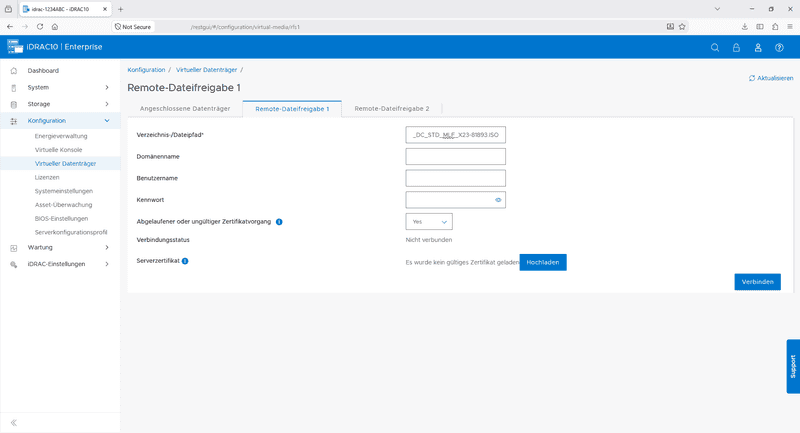Click the lock icon in header
This screenshot has height=433, width=800.
(736, 47)
